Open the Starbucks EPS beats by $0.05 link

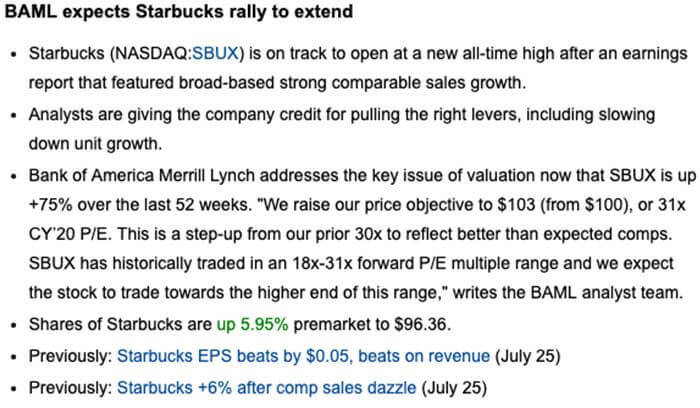pyautogui.click(x=303, y=355)
